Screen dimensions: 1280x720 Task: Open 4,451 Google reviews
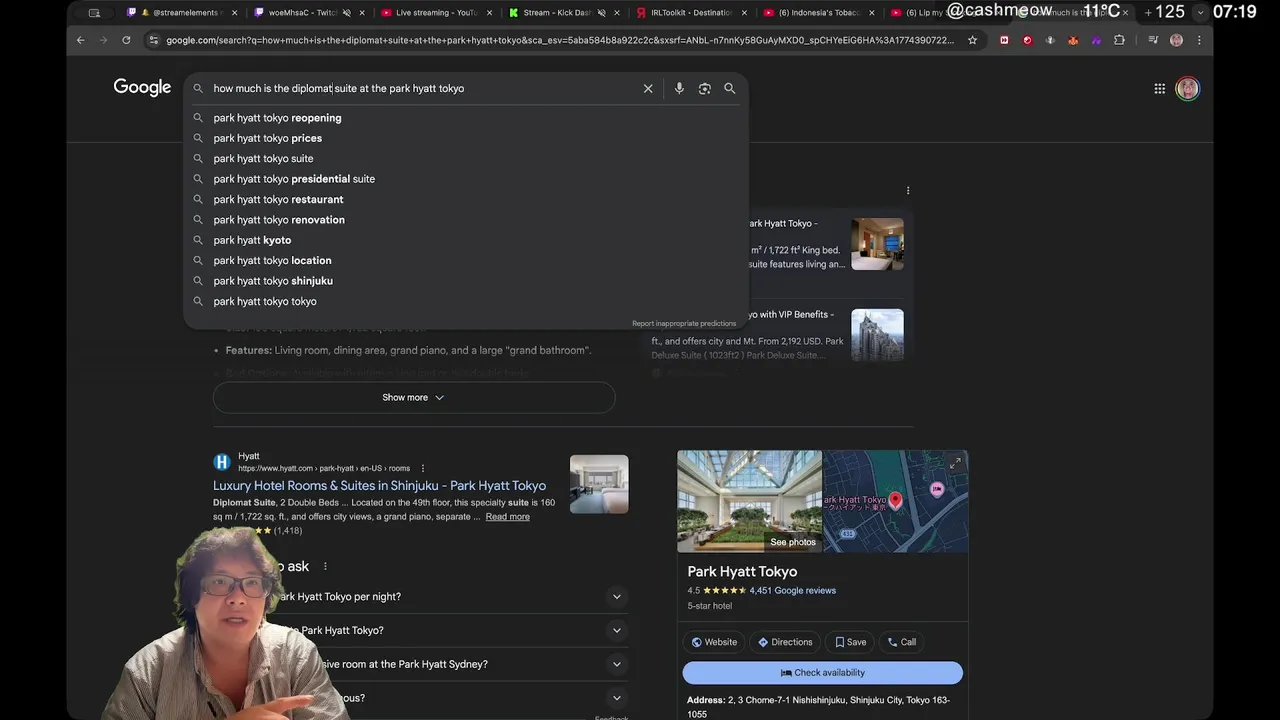[792, 590]
